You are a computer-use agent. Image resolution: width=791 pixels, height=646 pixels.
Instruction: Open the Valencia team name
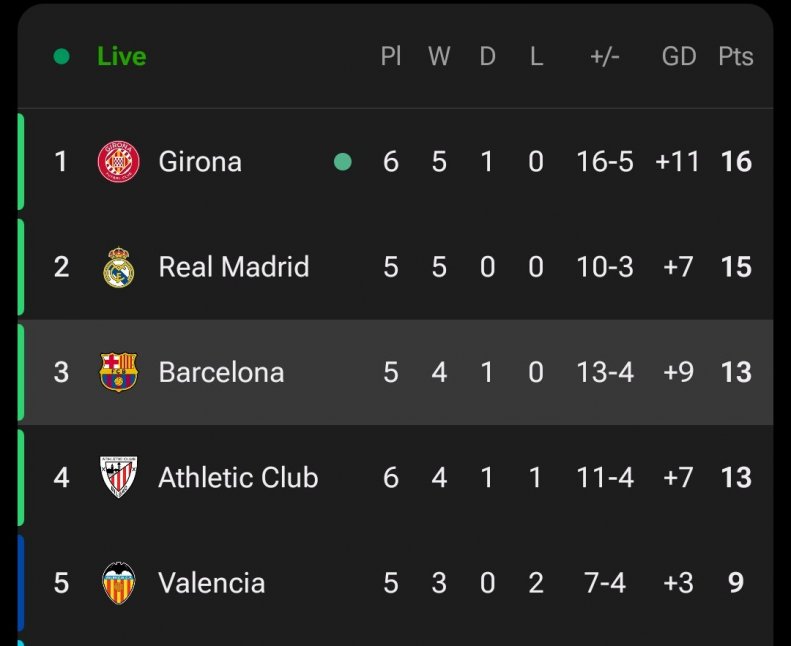point(211,583)
